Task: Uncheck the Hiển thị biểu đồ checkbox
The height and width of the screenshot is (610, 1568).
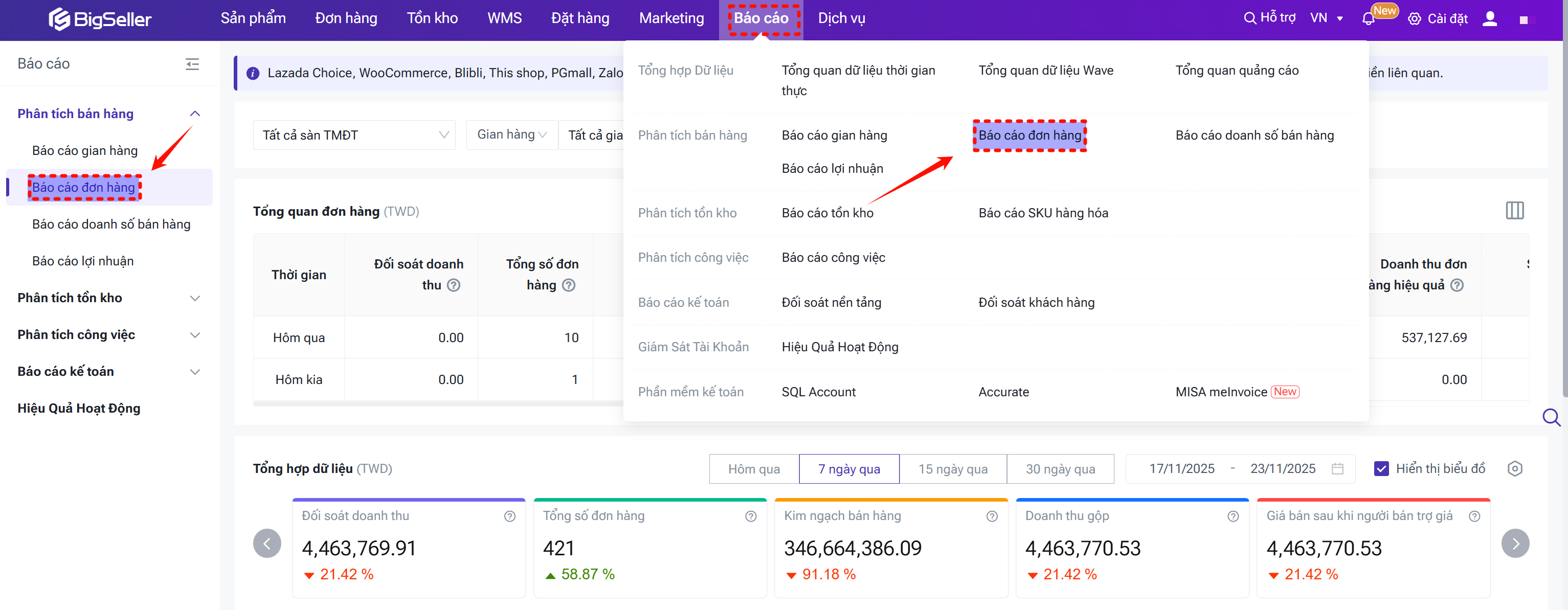Action: point(1381,469)
